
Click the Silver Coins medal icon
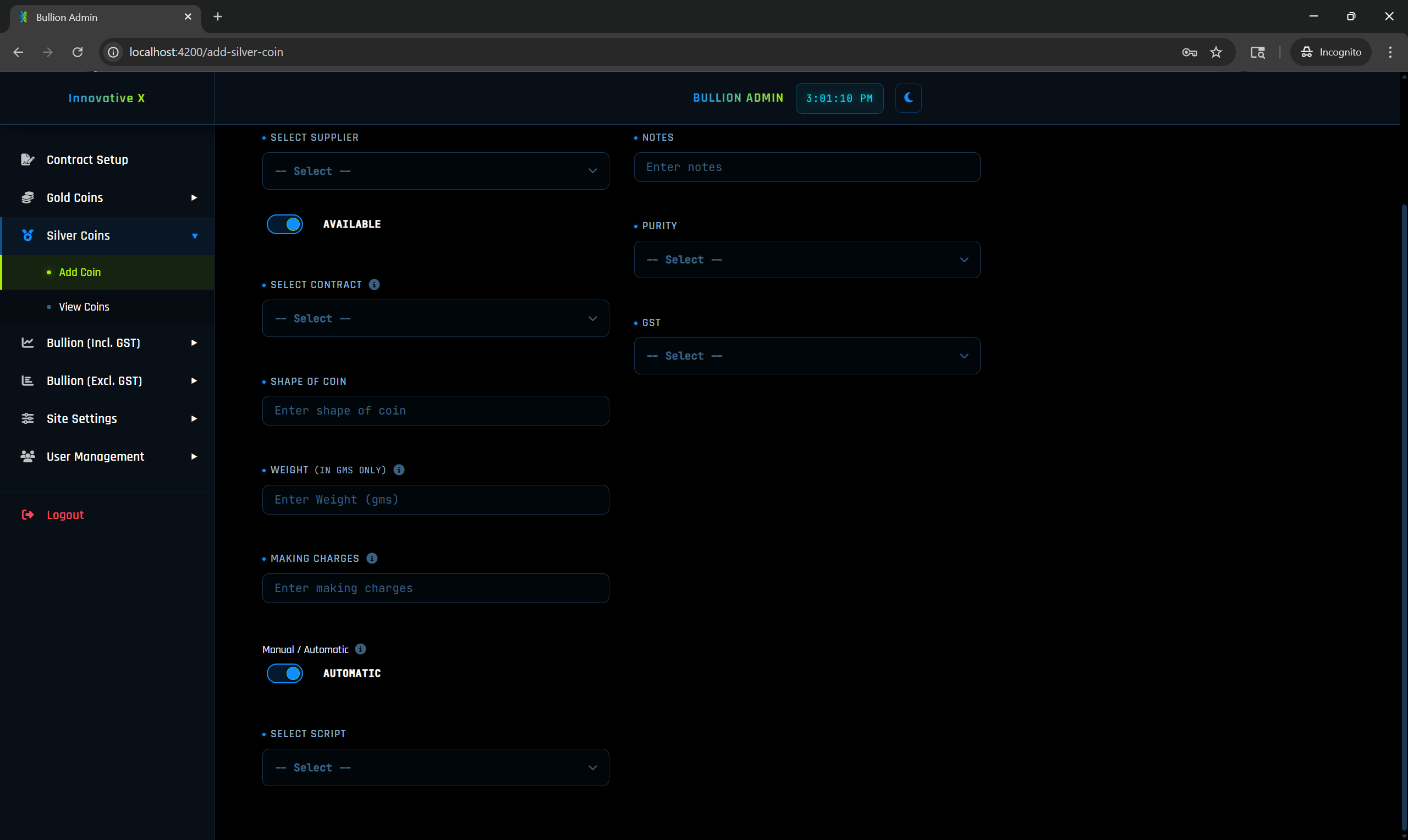(27, 235)
